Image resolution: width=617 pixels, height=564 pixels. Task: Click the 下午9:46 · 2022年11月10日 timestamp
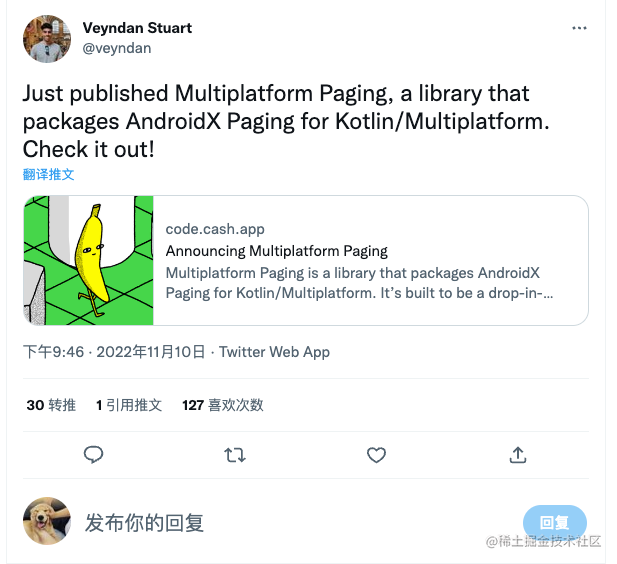[114, 351]
